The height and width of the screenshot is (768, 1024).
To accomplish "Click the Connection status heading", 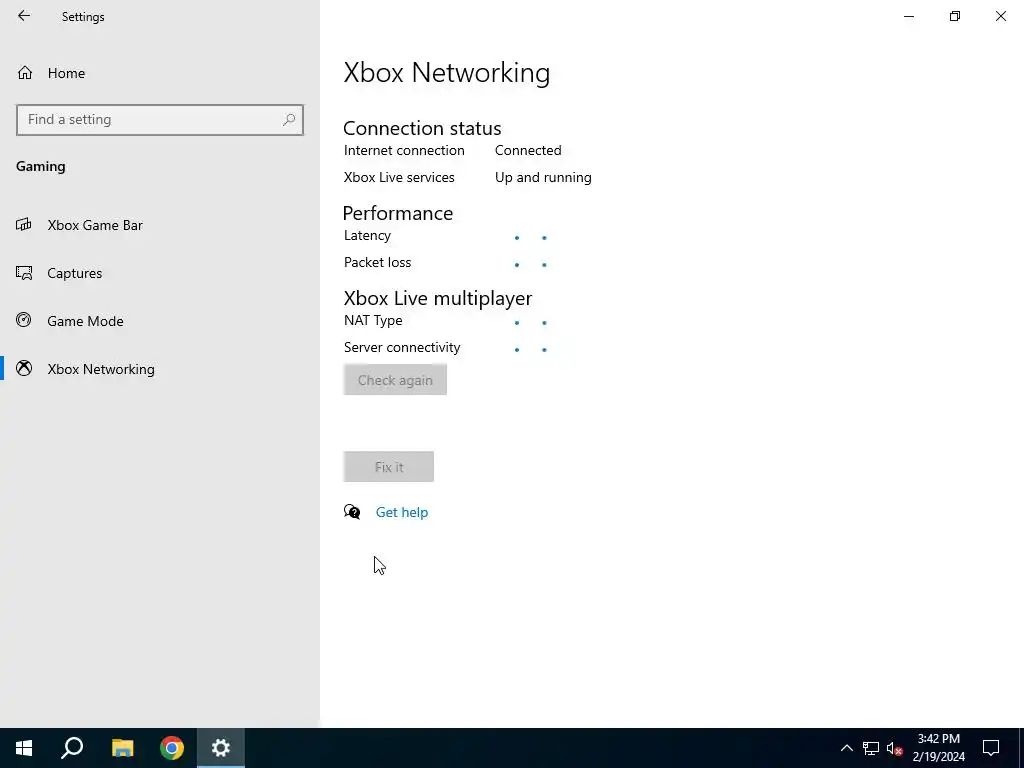I will pos(422,128).
